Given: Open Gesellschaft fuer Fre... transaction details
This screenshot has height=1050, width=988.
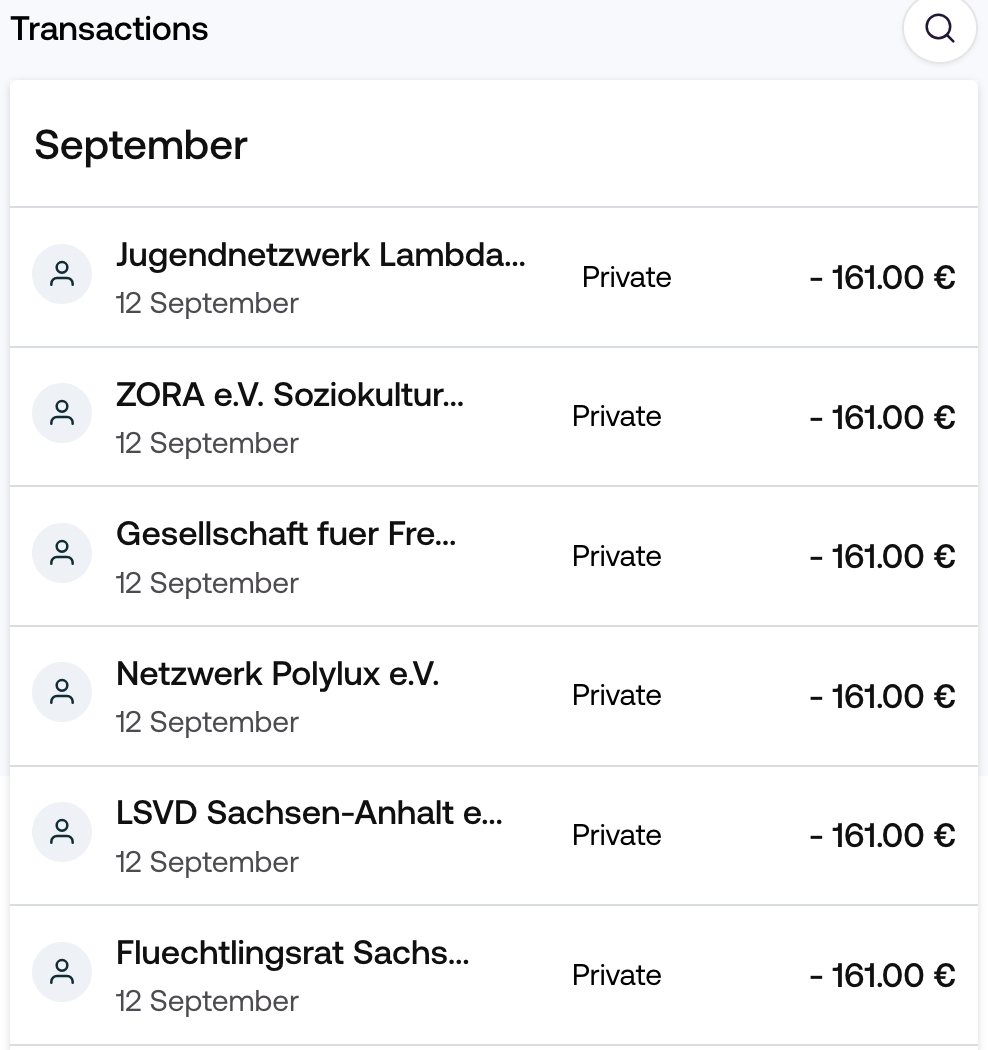Looking at the screenshot, I should pyautogui.click(x=494, y=556).
